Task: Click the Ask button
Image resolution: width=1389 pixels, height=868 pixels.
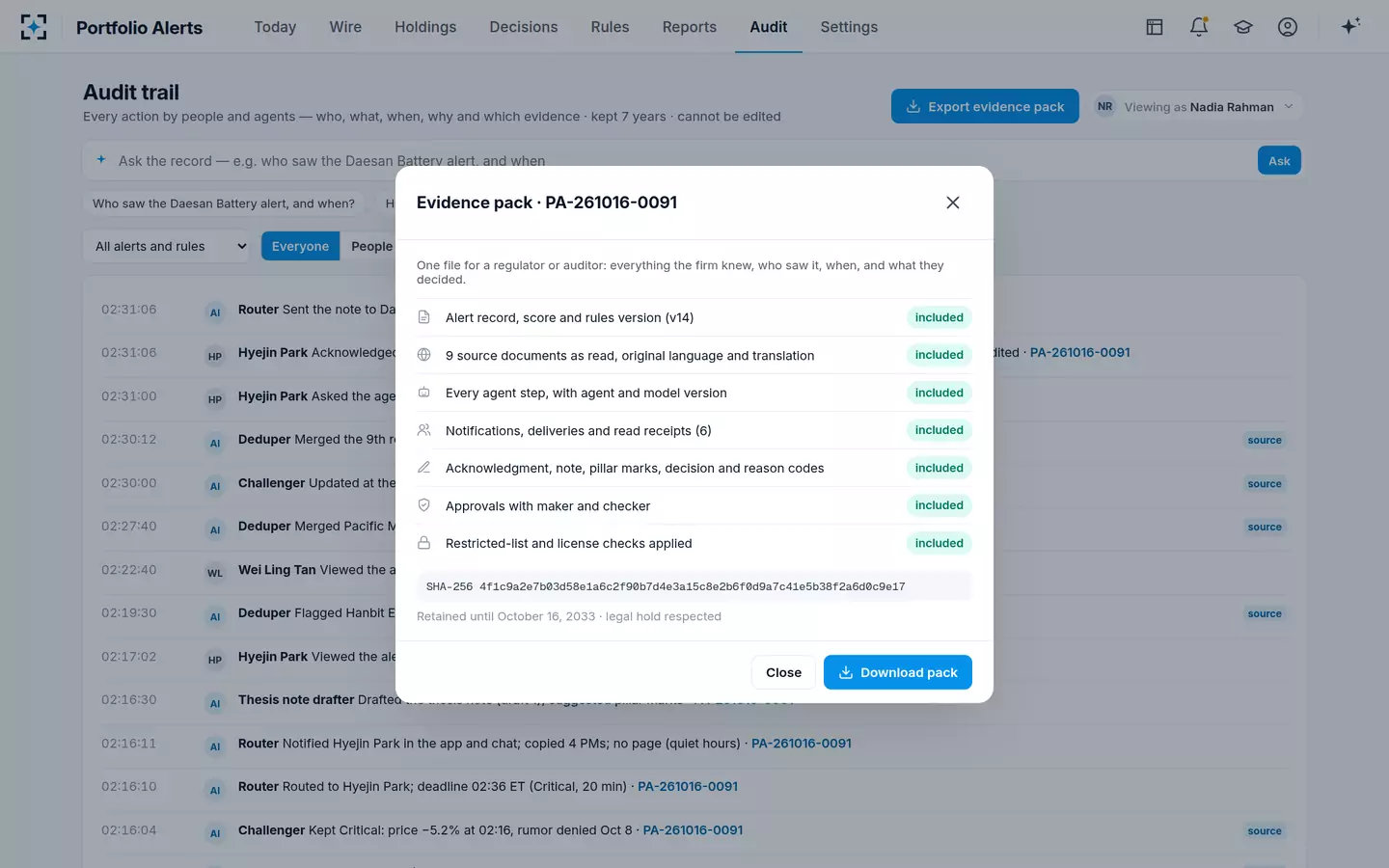Action: [1279, 161]
